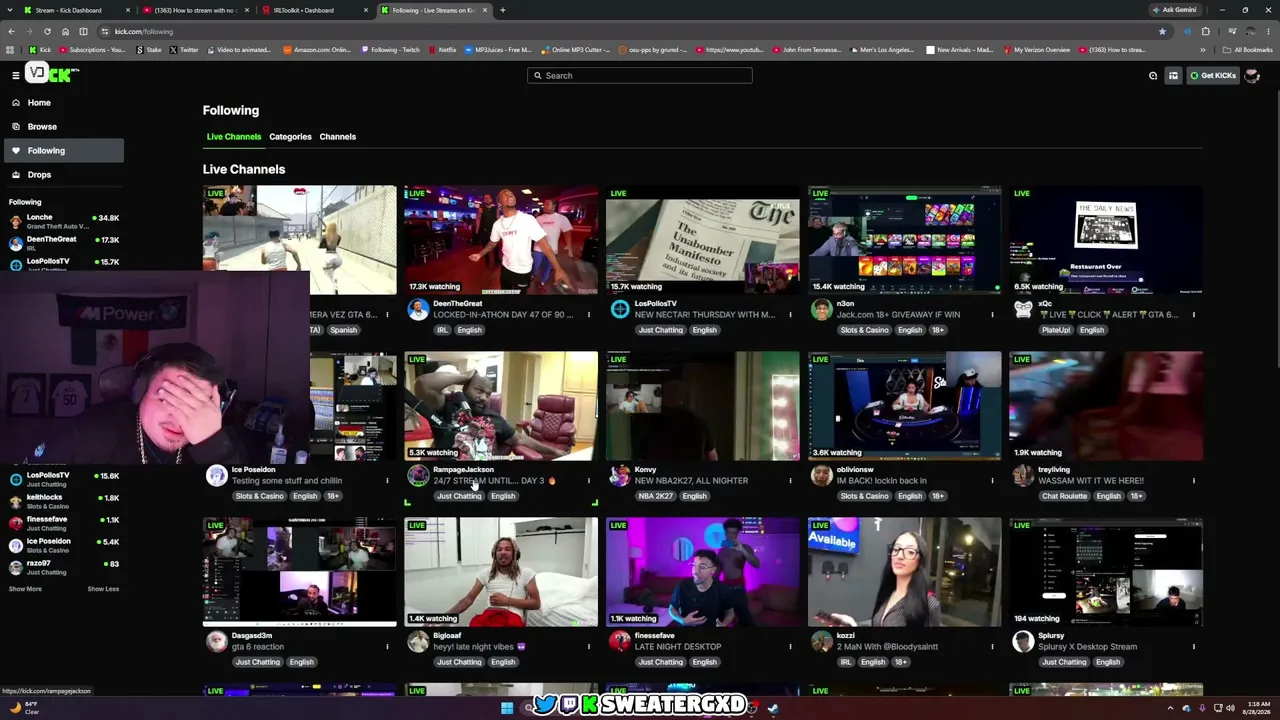
Task: Reload the page with the browser refresh icon
Action: pyautogui.click(x=47, y=31)
